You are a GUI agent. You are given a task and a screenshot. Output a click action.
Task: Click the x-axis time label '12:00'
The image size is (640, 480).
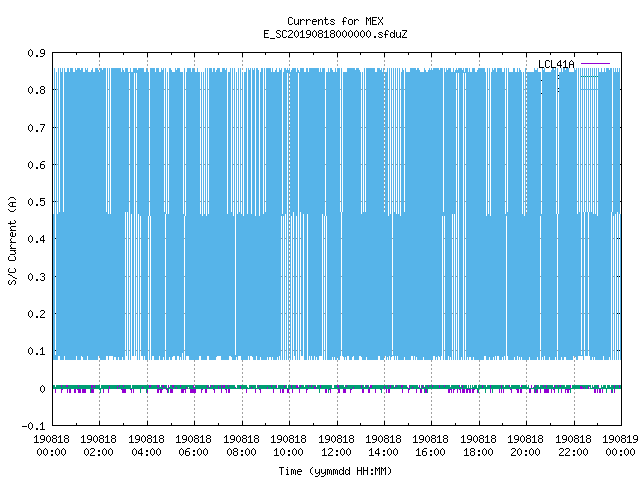point(336,452)
